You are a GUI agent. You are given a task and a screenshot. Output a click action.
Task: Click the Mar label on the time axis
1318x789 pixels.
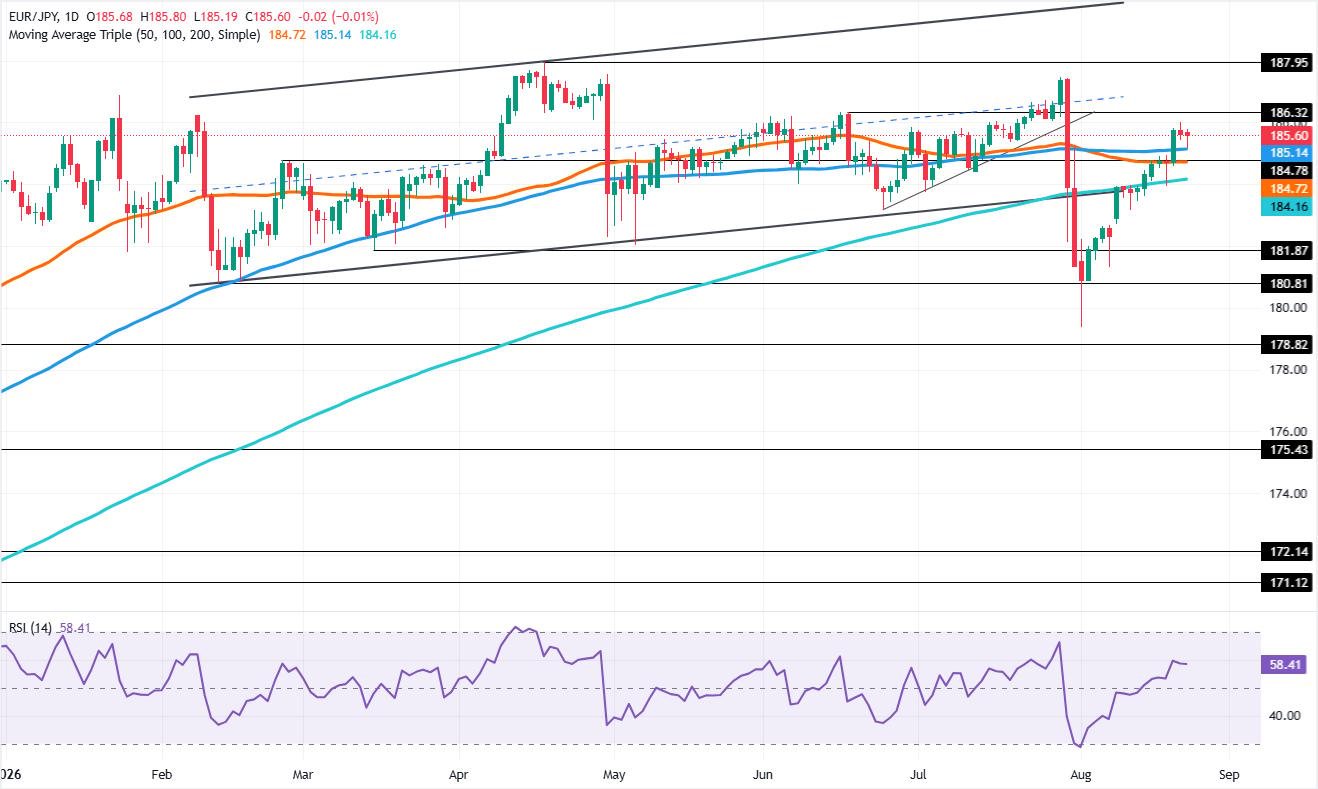click(304, 775)
